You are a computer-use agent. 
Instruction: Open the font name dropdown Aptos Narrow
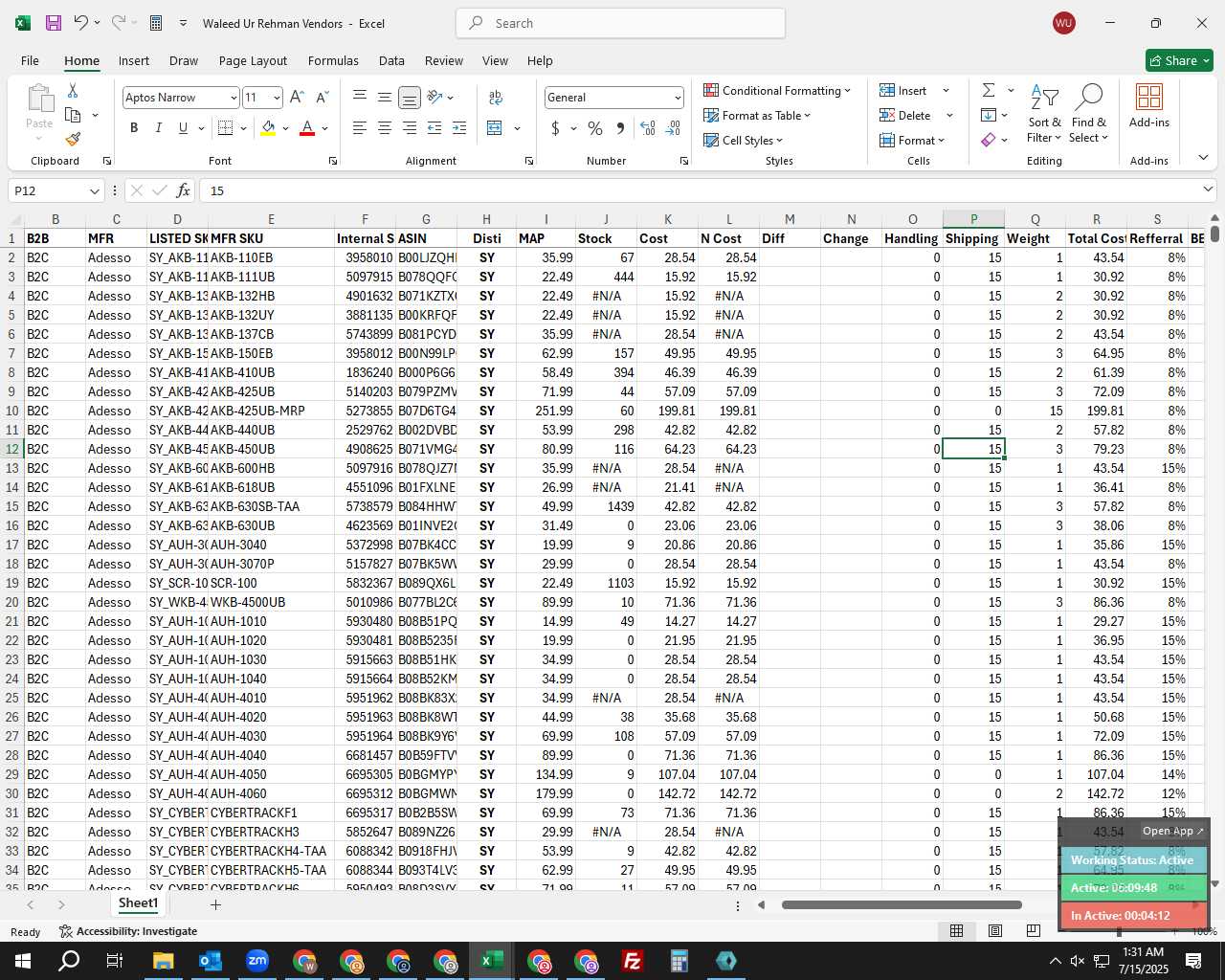[233, 98]
